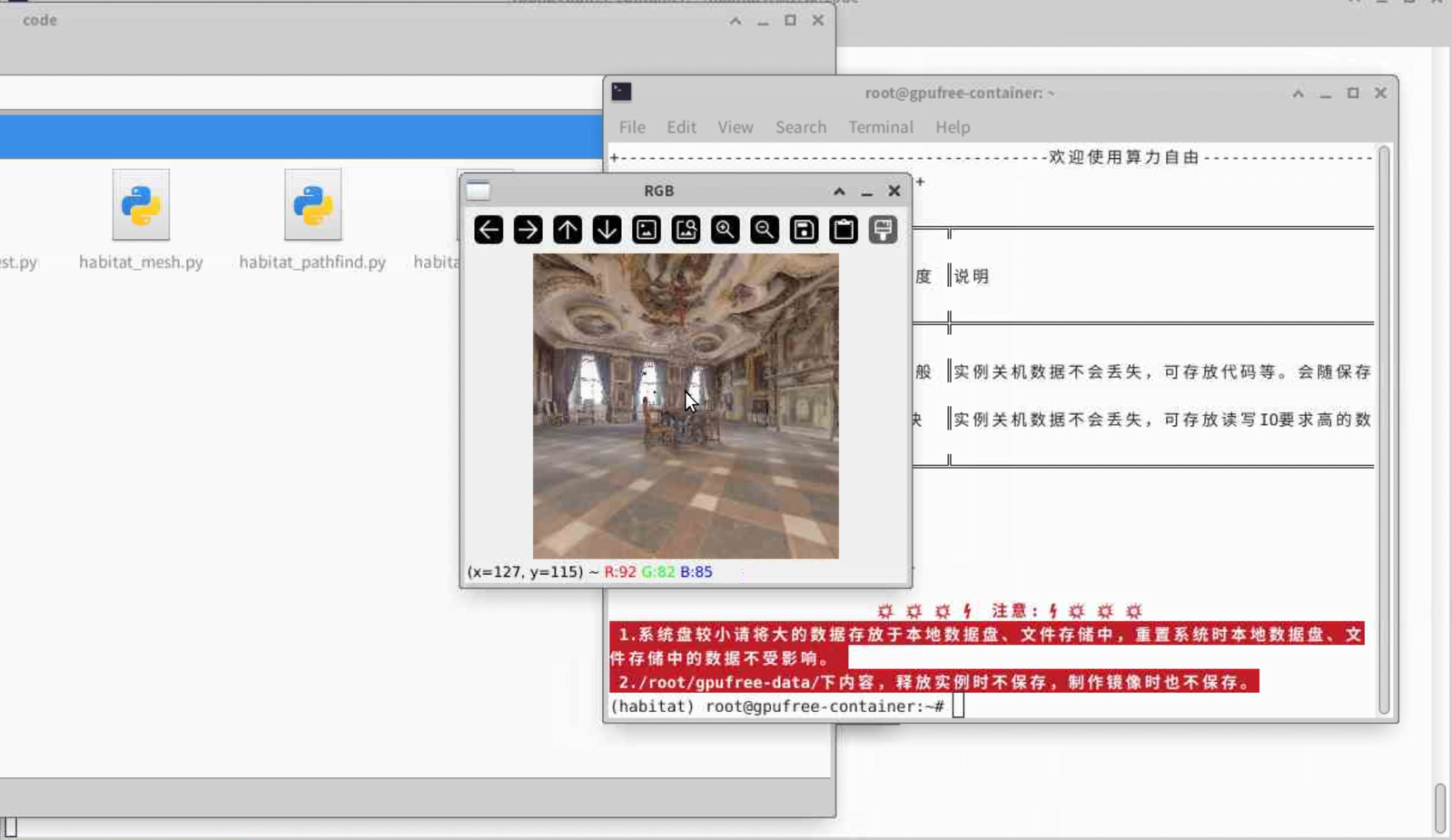
Task: Zoom in on the RGB image
Action: pos(725,230)
